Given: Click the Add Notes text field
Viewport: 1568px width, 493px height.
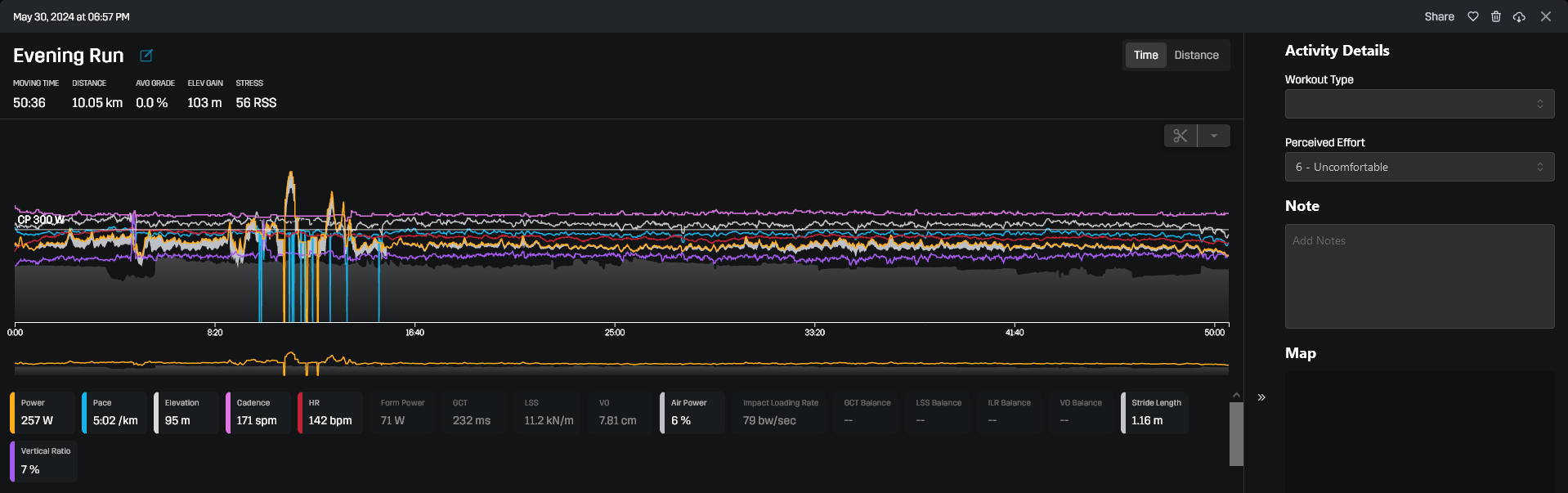Looking at the screenshot, I should pyautogui.click(x=1419, y=276).
